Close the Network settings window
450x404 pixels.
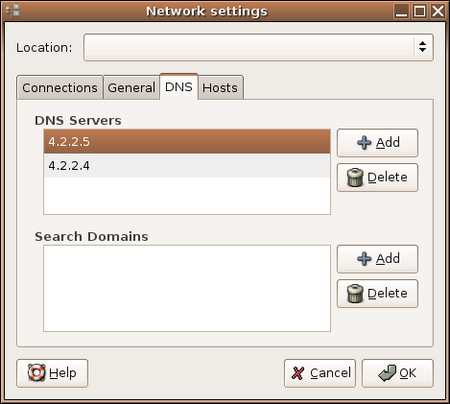click(438, 11)
